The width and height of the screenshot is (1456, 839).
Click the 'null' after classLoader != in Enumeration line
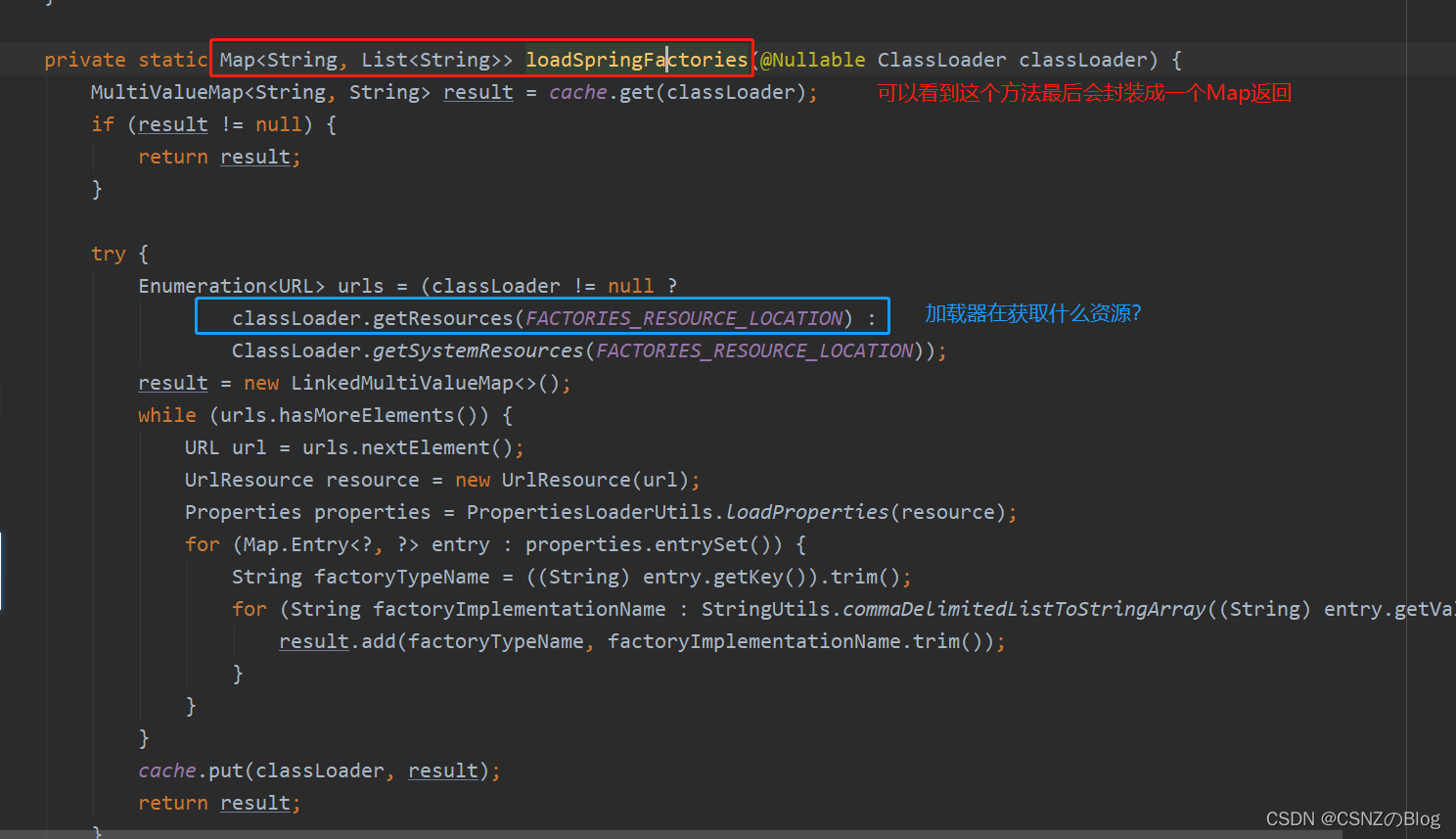631,286
